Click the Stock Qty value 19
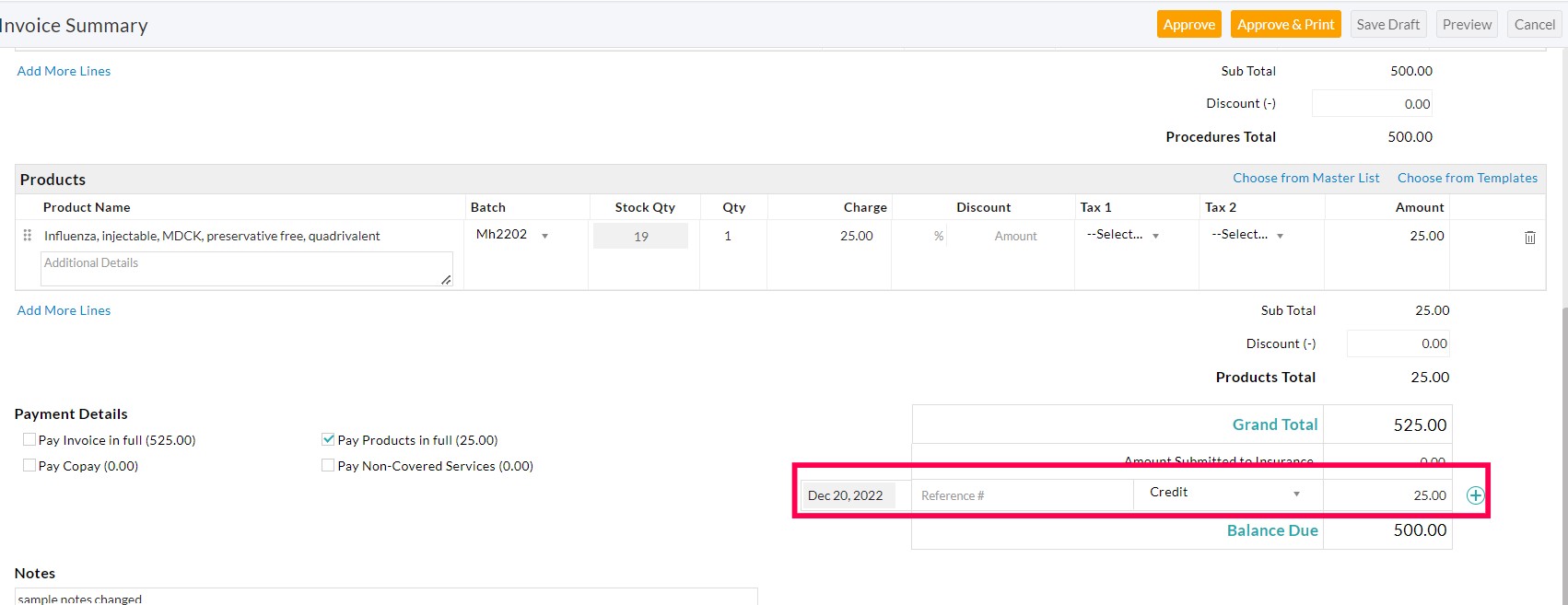The height and width of the screenshot is (605, 1568). (640, 237)
